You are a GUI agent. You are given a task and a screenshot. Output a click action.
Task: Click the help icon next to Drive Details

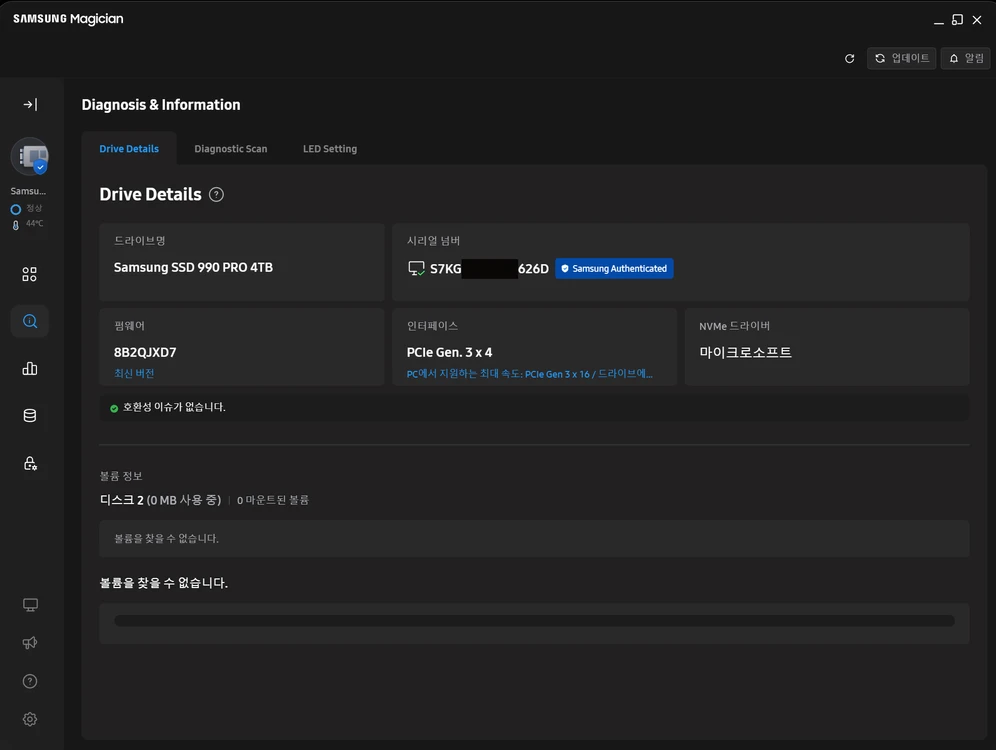(216, 194)
